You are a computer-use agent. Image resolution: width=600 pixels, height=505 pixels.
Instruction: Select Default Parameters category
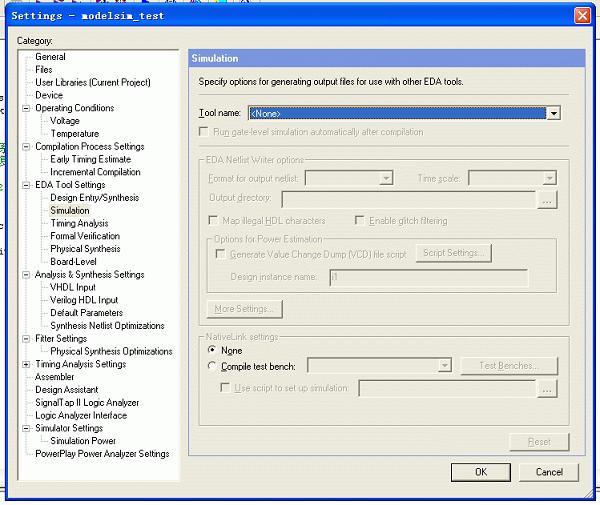[x=86, y=313]
